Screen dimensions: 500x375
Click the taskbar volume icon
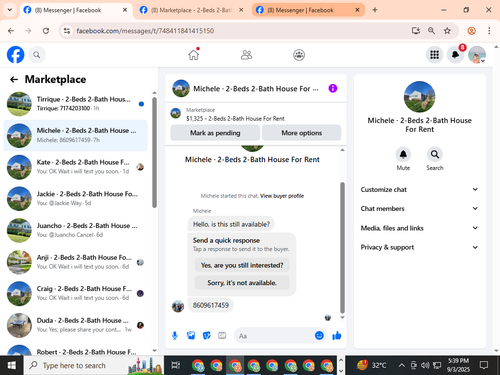(x=425, y=366)
